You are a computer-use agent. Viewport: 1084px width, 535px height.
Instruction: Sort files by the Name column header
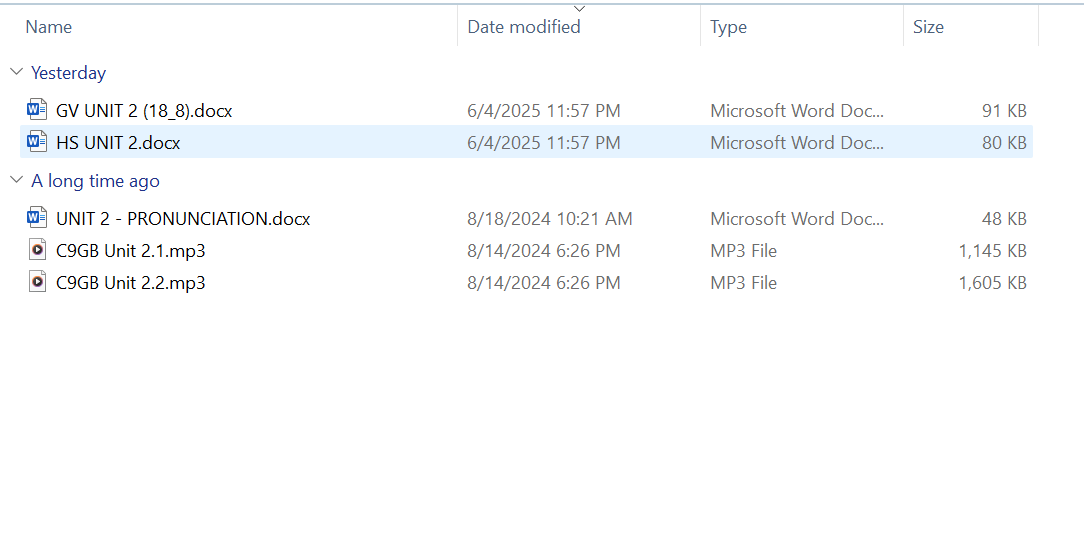pyautogui.click(x=49, y=27)
